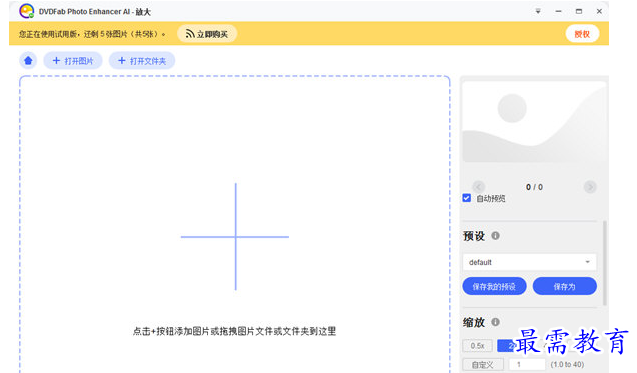637x373 pixels.
Task: Open the info icon next to 预设
Action: pyautogui.click(x=495, y=236)
